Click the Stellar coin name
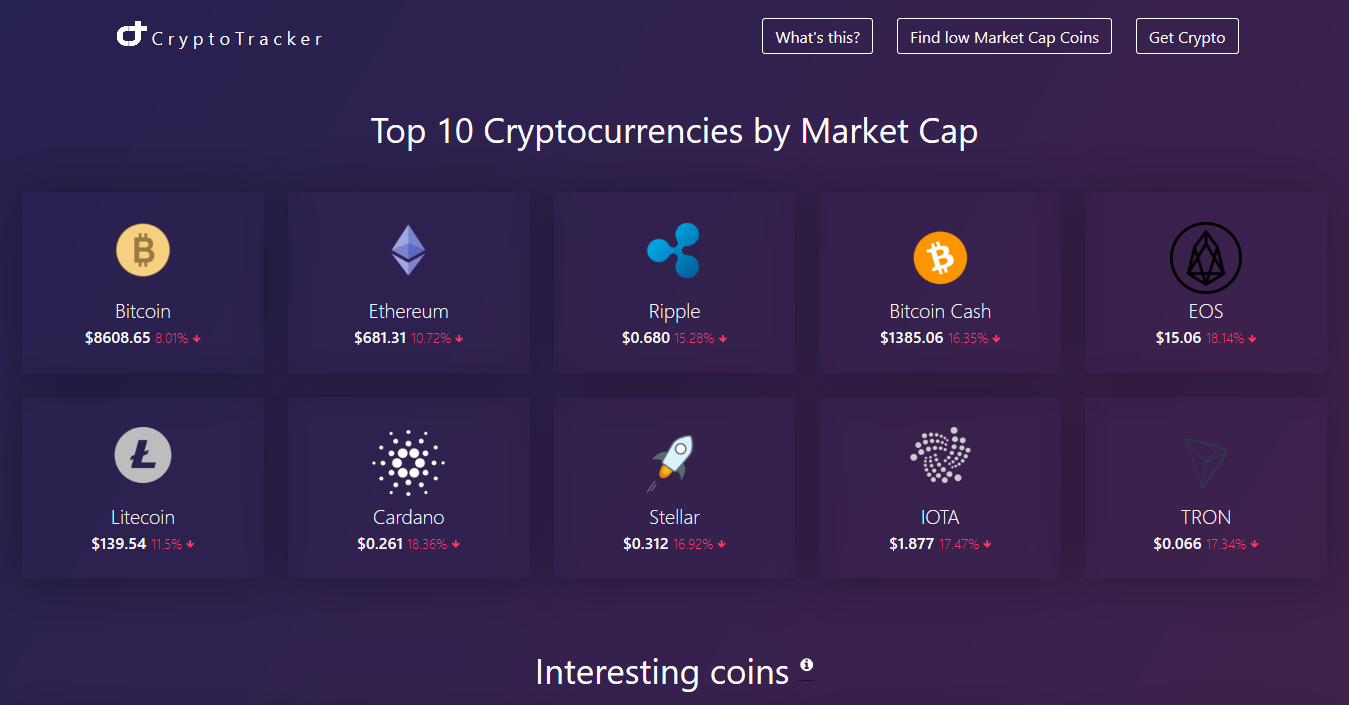The image size is (1349, 705). 674,517
